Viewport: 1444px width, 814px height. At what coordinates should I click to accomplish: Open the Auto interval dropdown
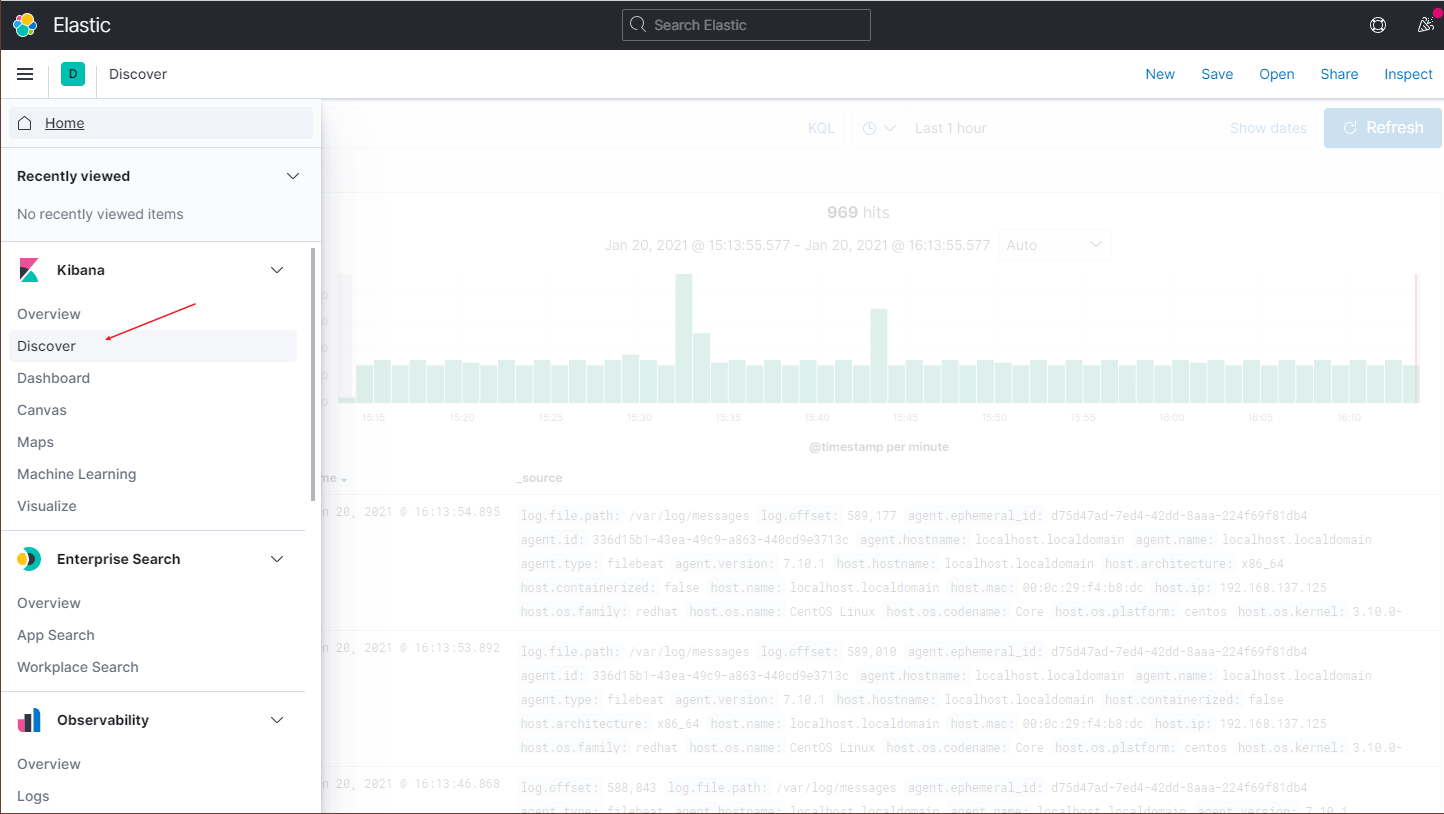1054,245
